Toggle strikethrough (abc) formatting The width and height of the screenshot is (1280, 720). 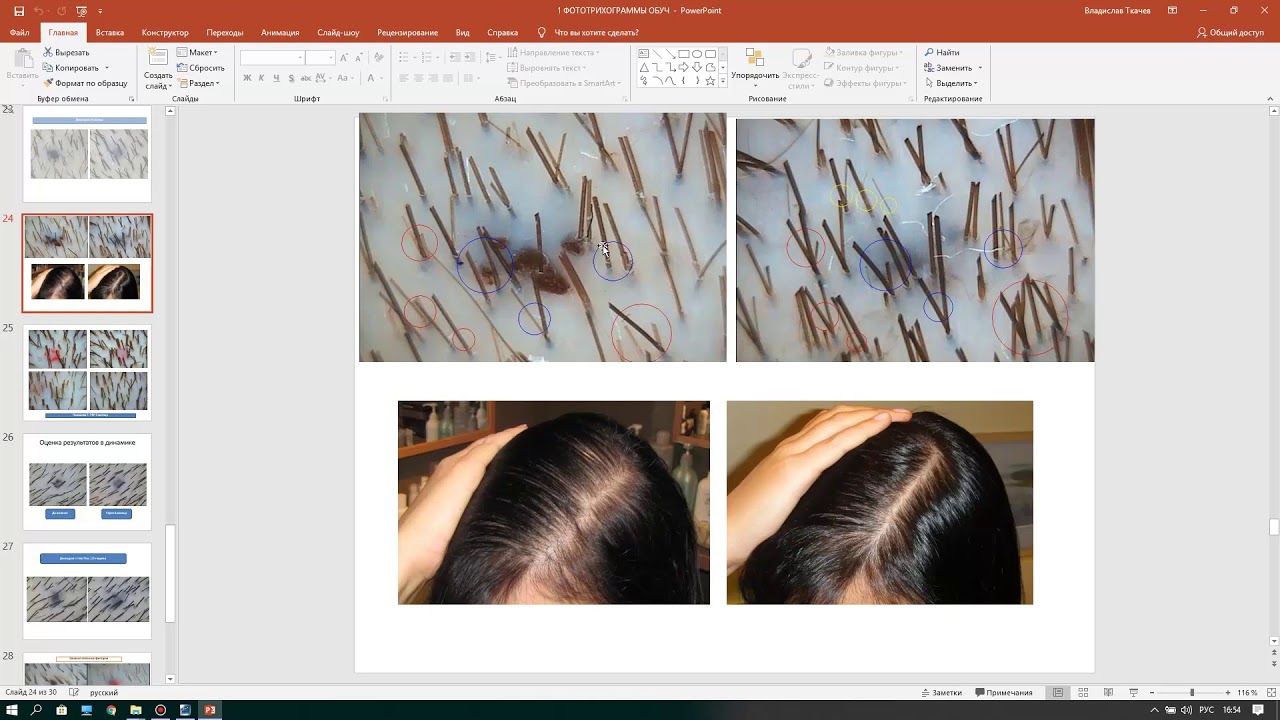(x=305, y=78)
